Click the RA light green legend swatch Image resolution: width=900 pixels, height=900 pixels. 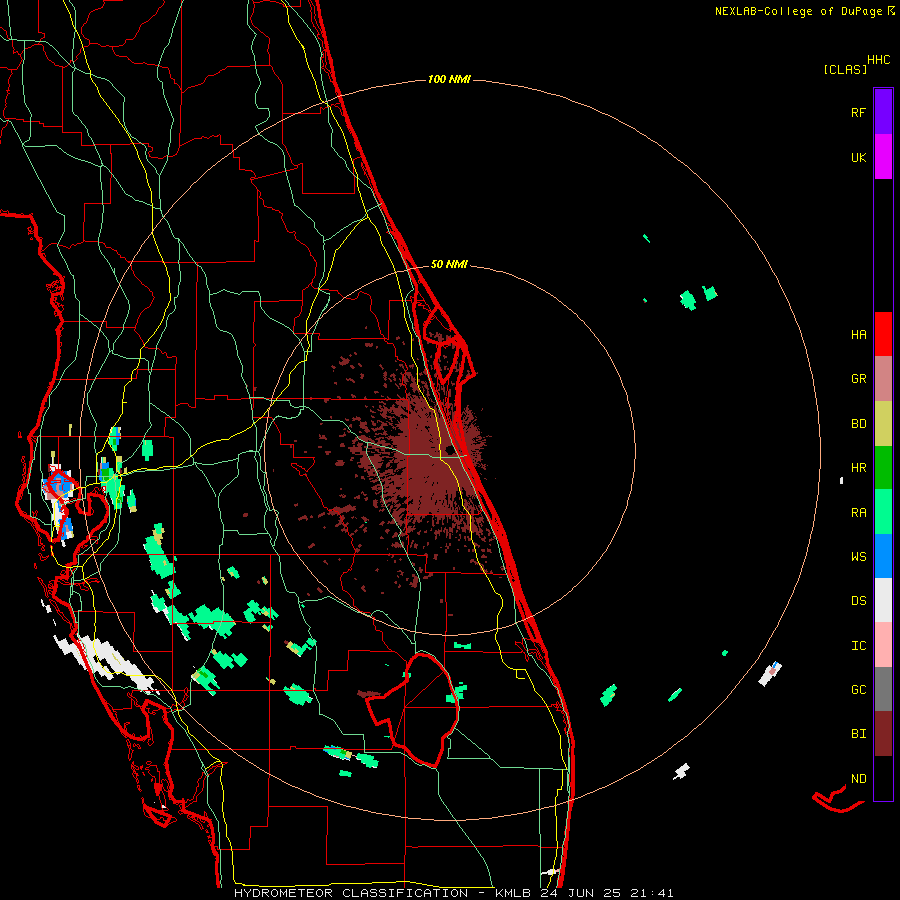[883, 512]
